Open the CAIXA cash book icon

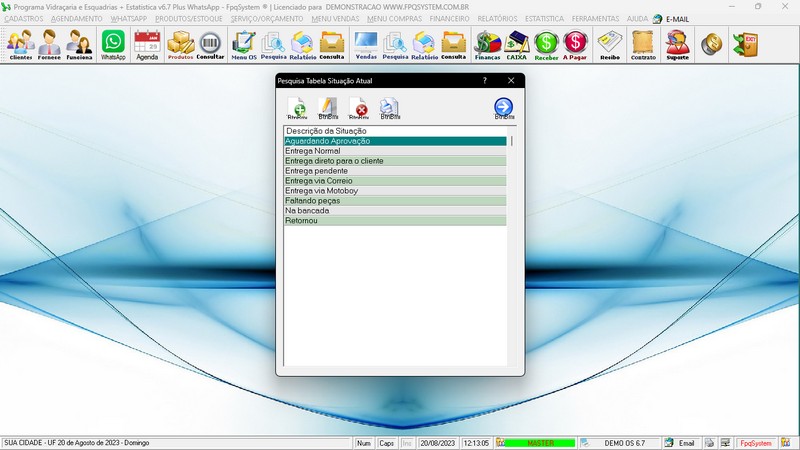point(516,45)
